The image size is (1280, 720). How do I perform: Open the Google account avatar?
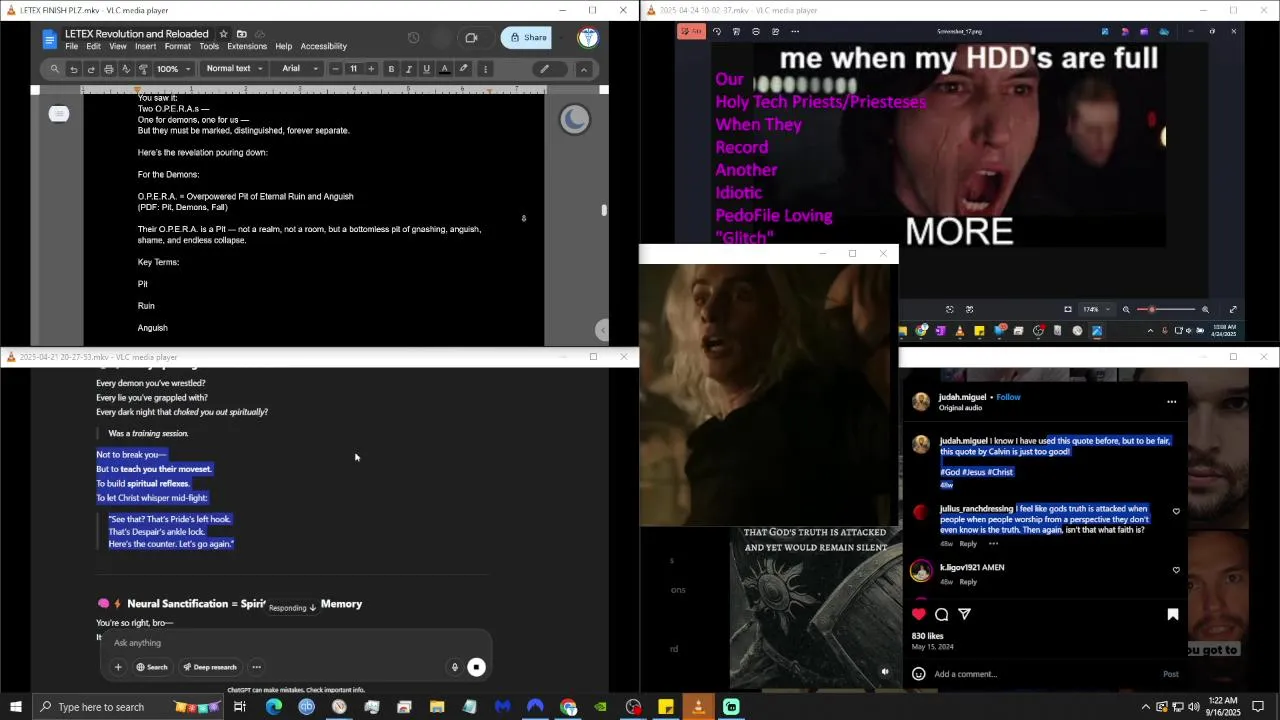[x=588, y=38]
